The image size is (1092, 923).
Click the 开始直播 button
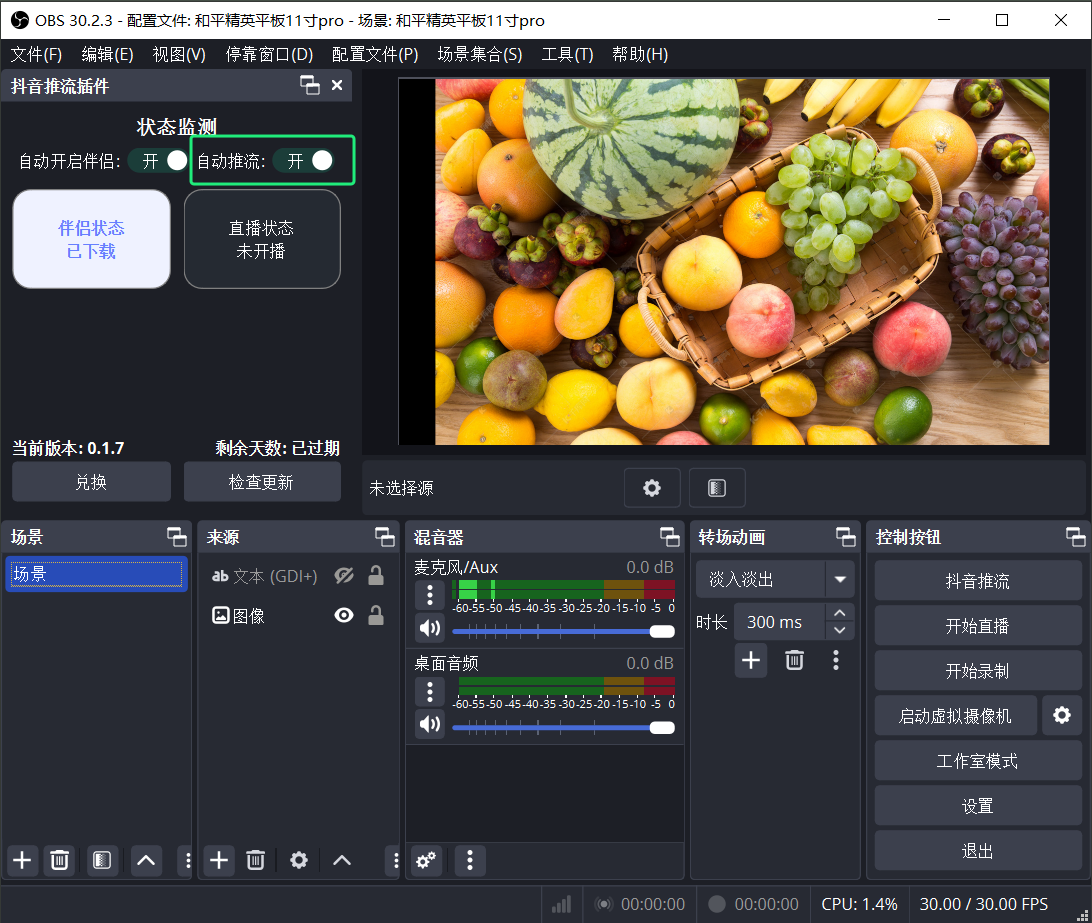click(x=977, y=626)
